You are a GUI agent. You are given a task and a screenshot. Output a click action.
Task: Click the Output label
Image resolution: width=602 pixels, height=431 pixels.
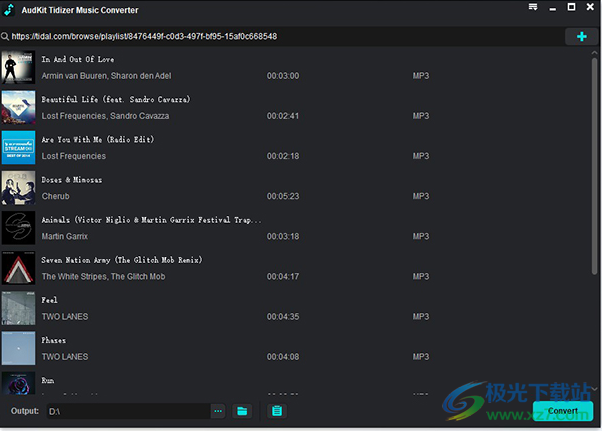(x=25, y=411)
